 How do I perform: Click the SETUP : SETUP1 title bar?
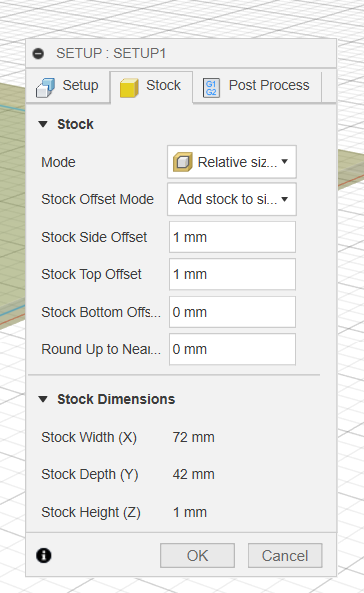(181, 54)
